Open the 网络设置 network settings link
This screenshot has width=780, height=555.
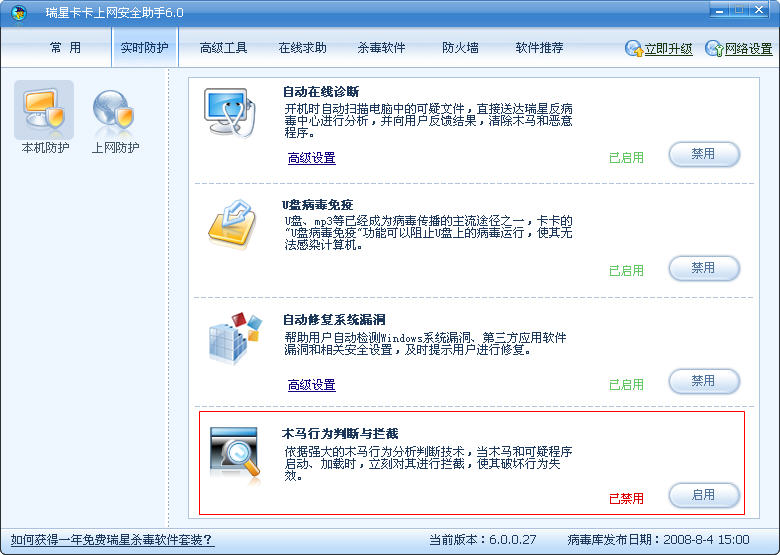click(x=749, y=49)
